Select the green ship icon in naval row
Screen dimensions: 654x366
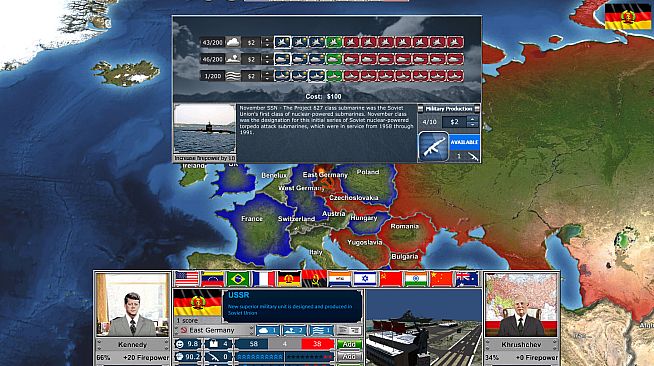(334, 76)
